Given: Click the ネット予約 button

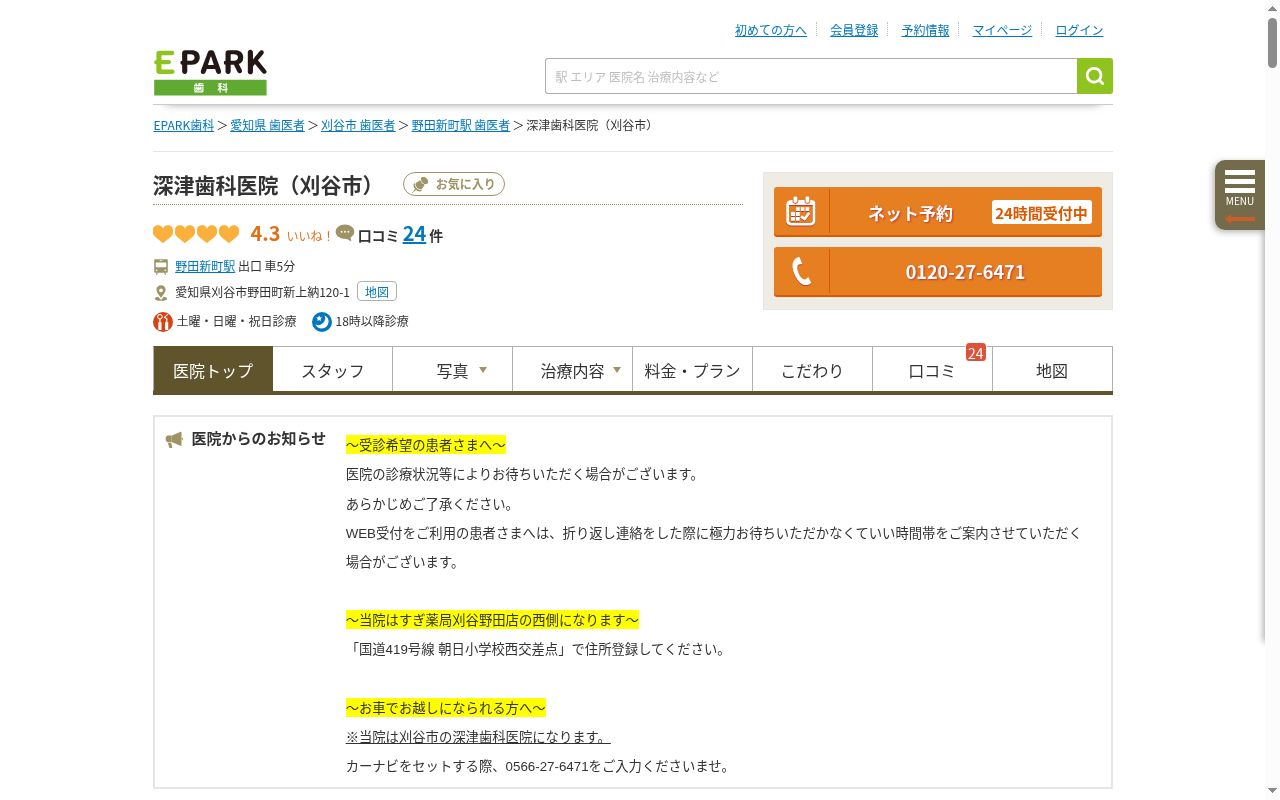Looking at the screenshot, I should point(938,212).
